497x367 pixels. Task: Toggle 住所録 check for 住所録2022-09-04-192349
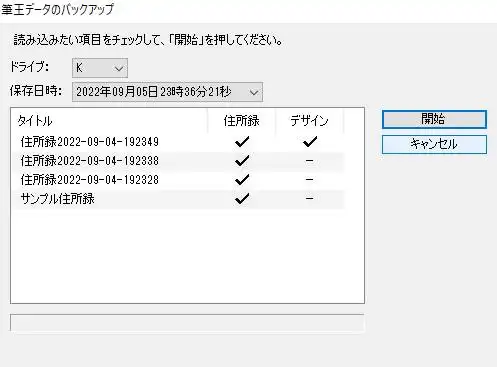(x=242, y=142)
